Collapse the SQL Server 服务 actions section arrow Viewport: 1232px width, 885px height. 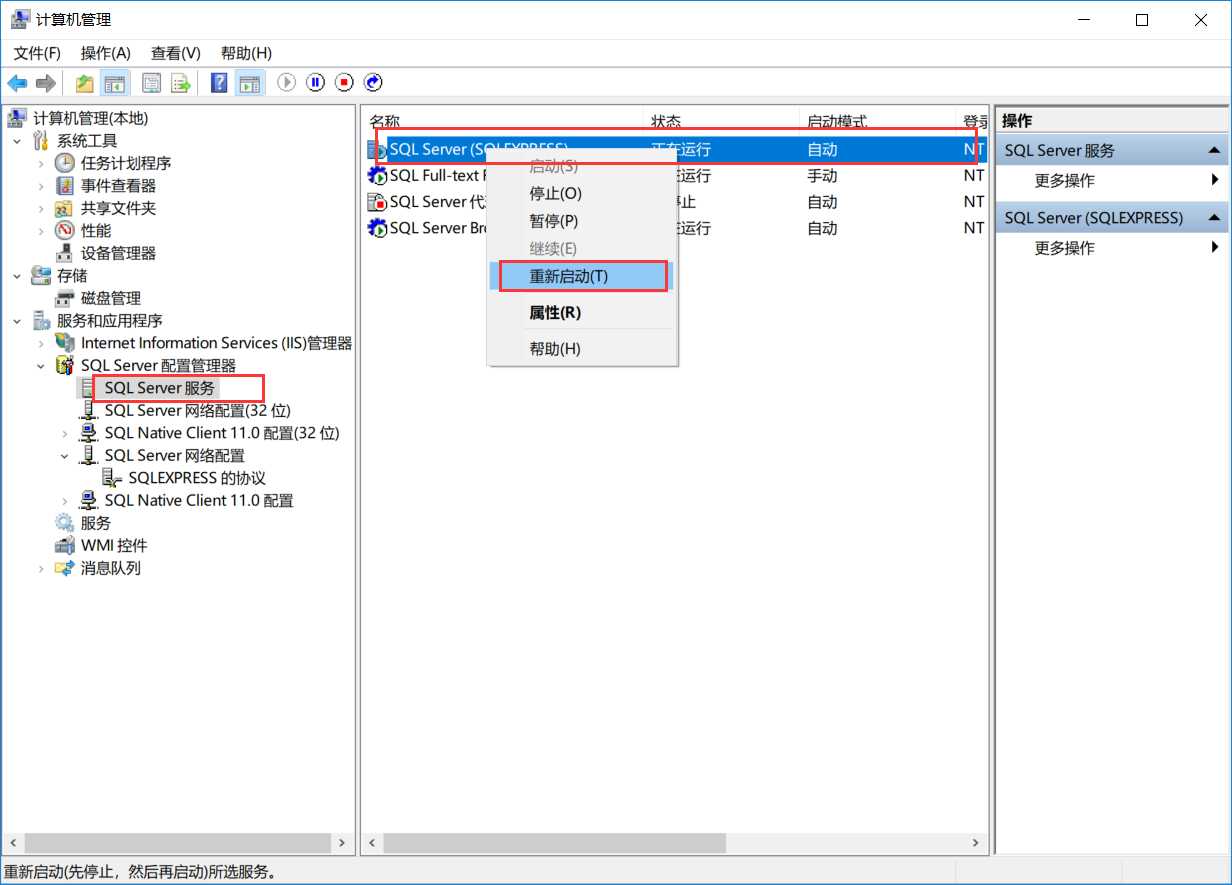(x=1214, y=150)
